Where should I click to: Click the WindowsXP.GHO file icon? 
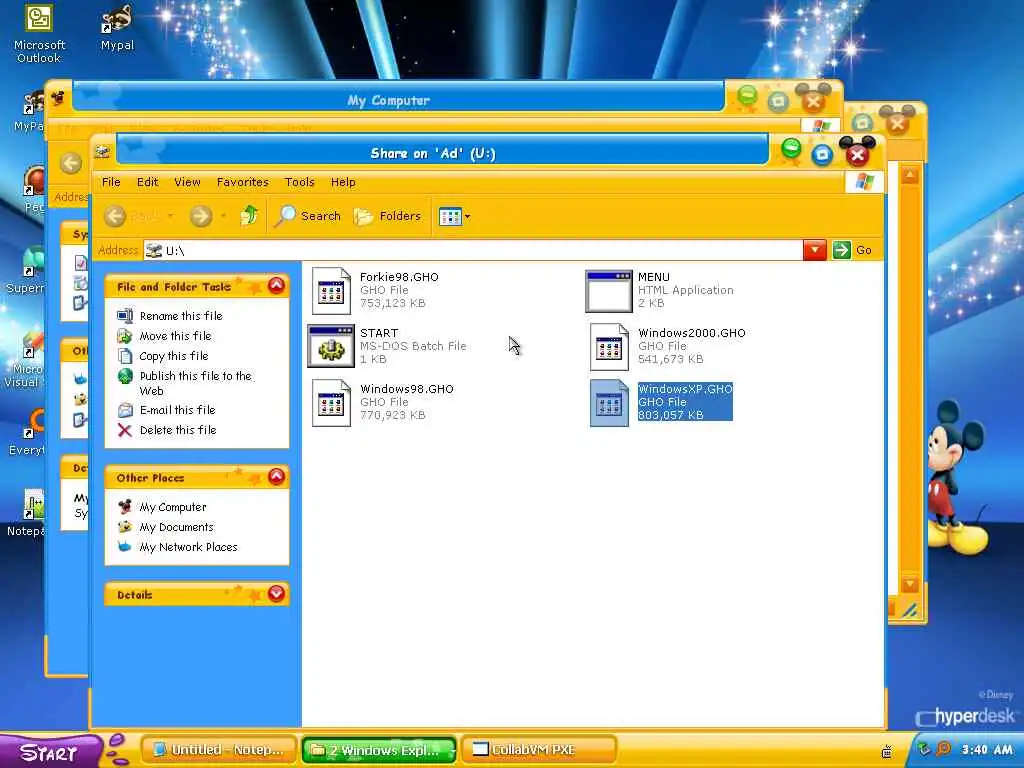pos(609,403)
